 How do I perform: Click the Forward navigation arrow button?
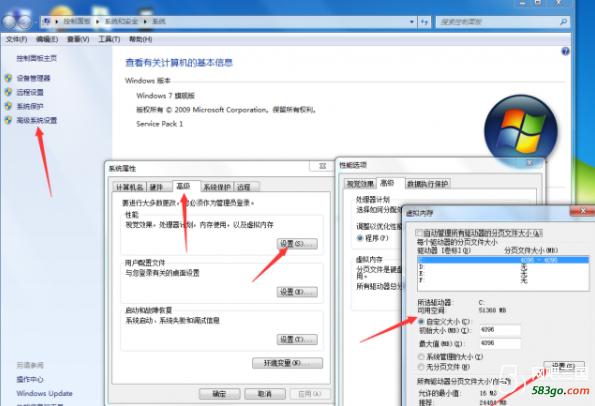click(25, 22)
